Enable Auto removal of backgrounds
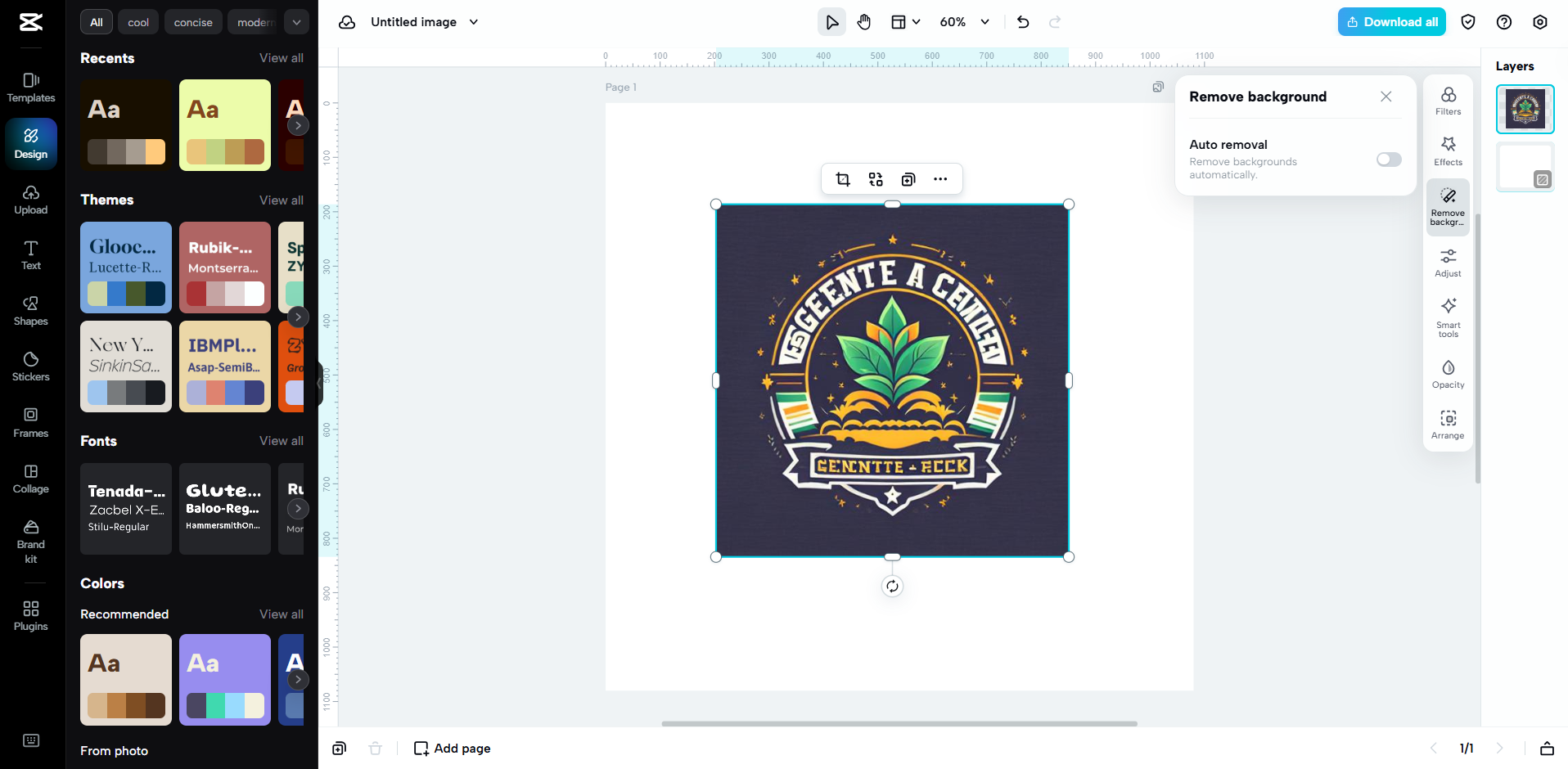The image size is (1568, 769). (1389, 160)
